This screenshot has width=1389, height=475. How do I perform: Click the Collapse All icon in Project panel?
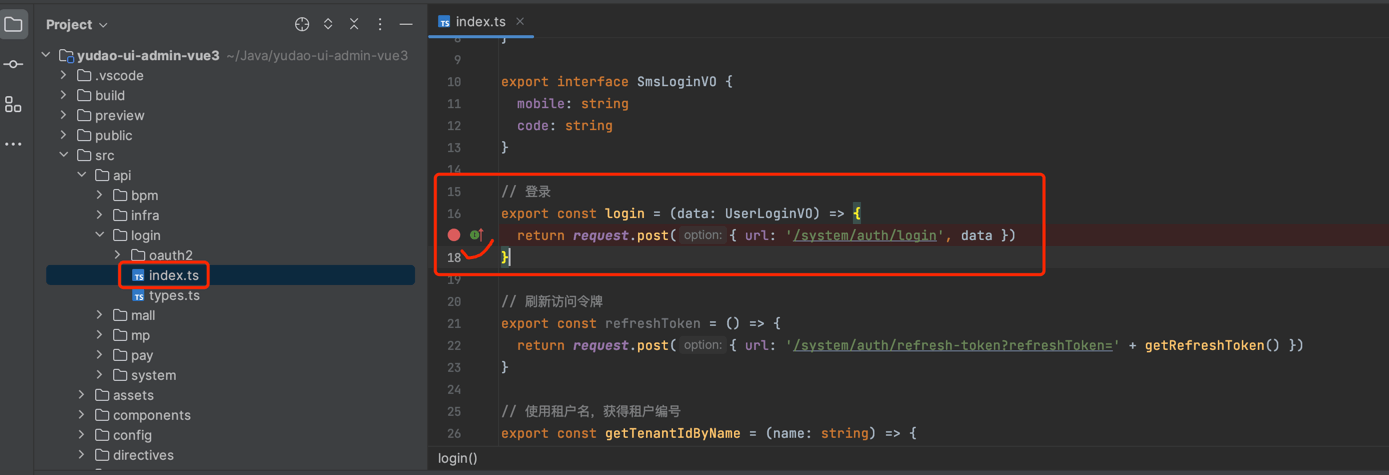(354, 24)
